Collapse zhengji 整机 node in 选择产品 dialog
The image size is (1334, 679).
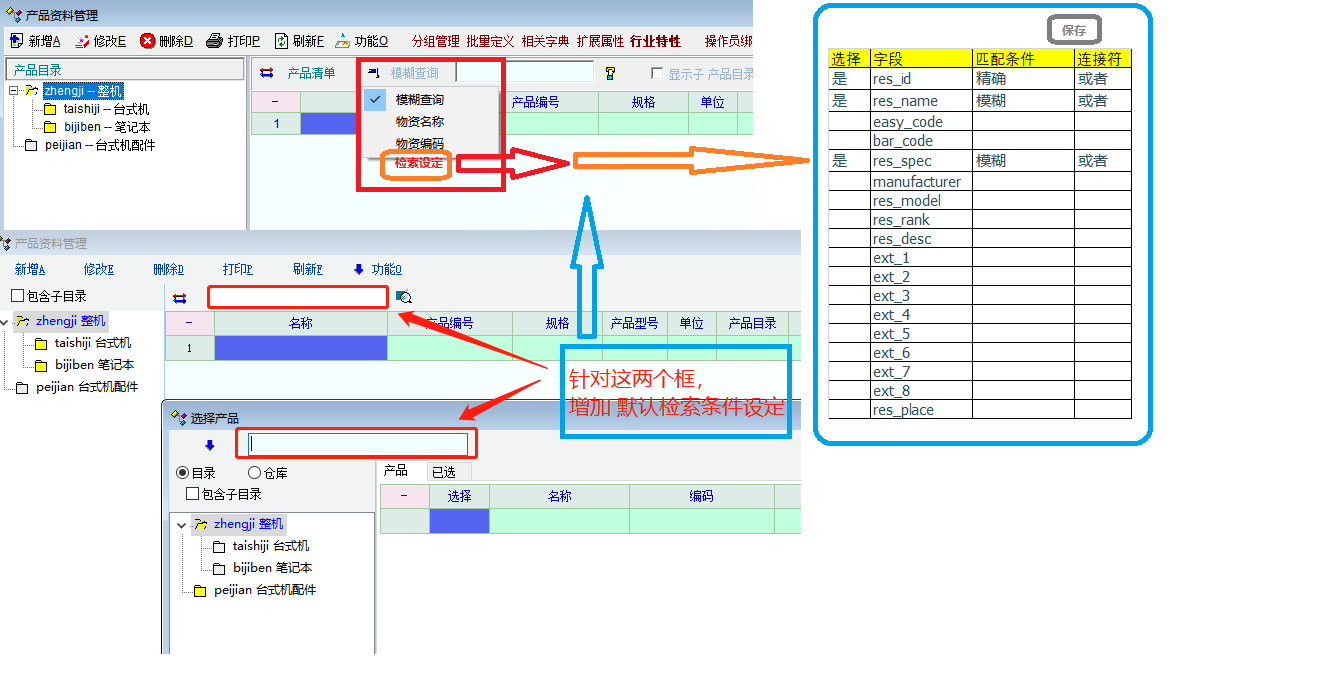pyautogui.click(x=181, y=524)
